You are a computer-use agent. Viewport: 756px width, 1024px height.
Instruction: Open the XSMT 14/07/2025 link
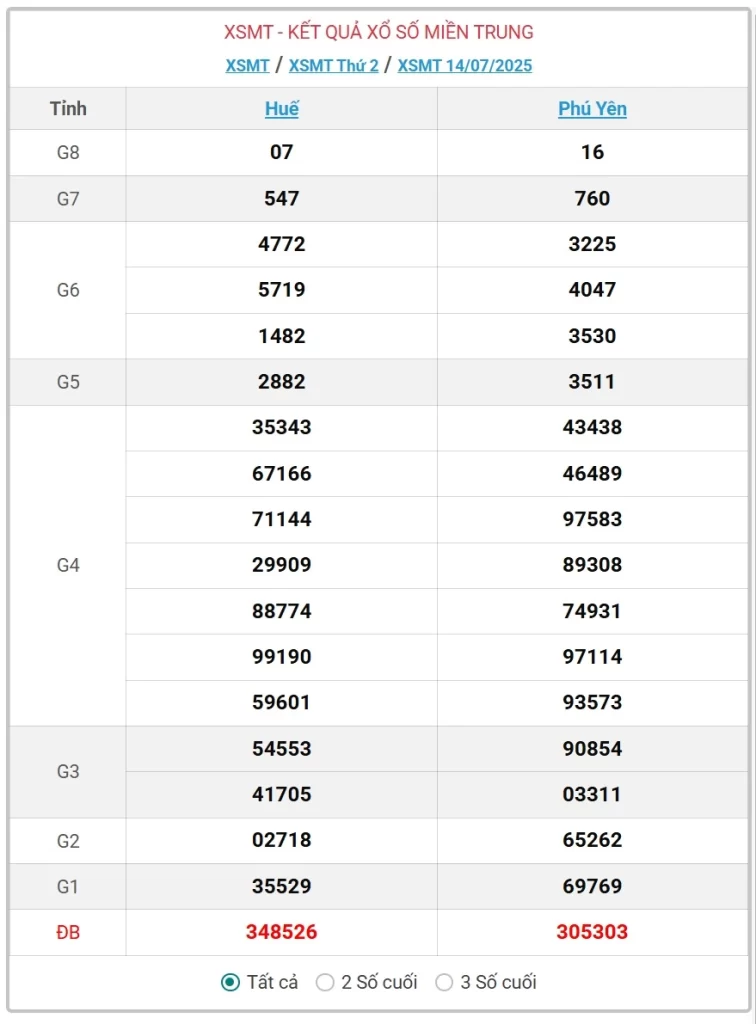(x=465, y=66)
